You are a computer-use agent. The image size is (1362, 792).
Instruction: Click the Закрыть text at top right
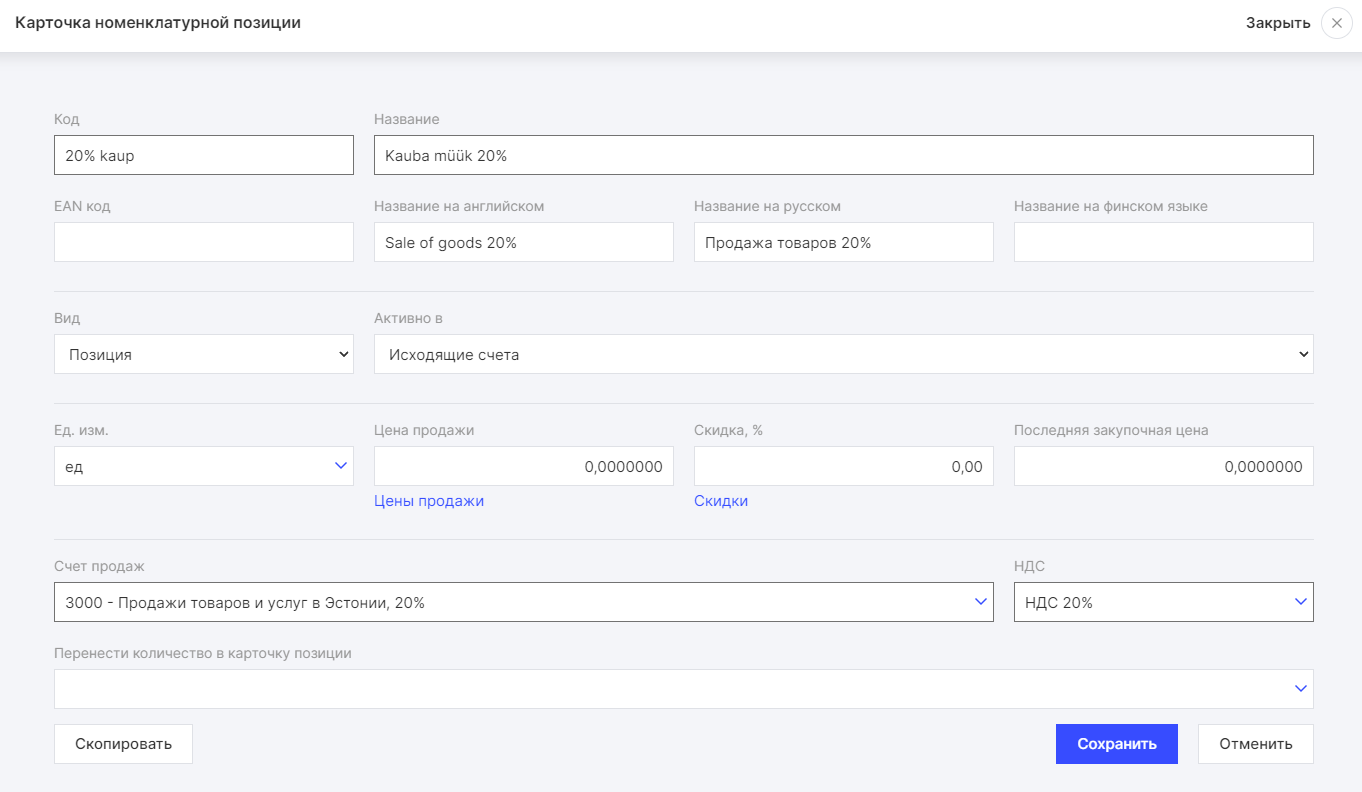click(1277, 23)
